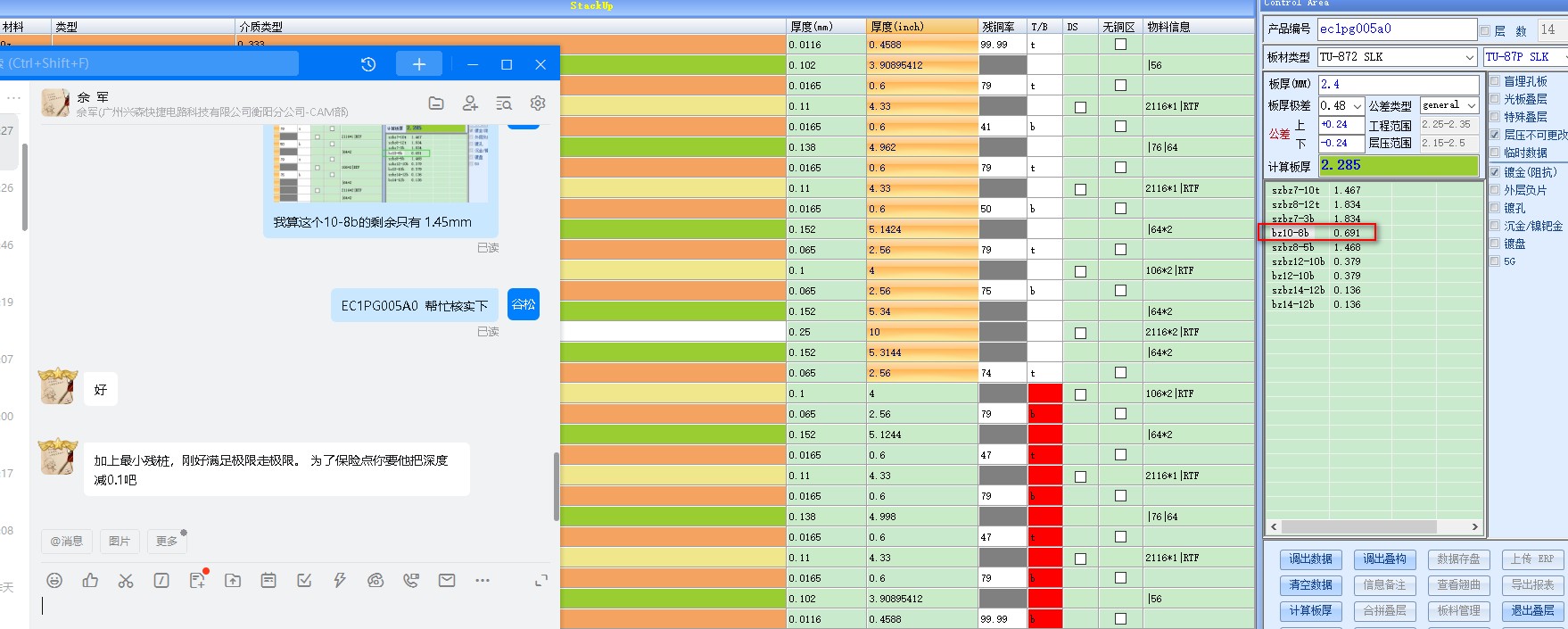Click the blue plus new-chat button

419,64
